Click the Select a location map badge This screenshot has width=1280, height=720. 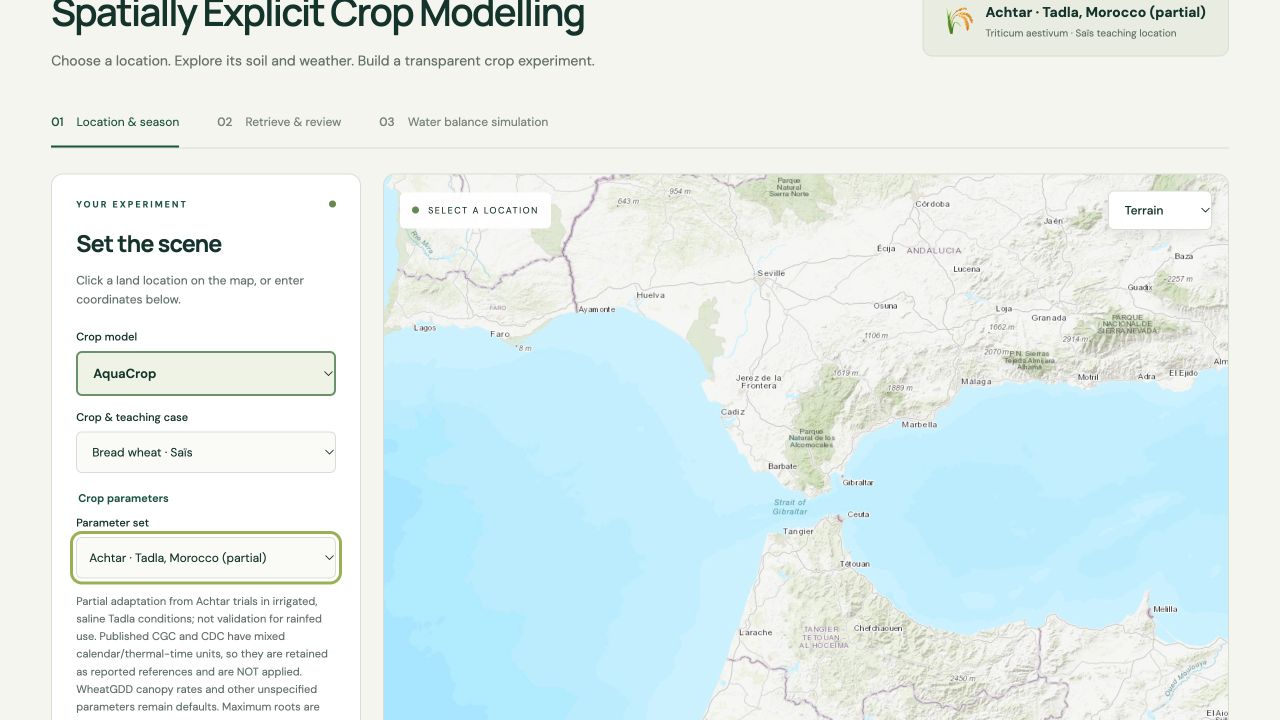(x=475, y=210)
